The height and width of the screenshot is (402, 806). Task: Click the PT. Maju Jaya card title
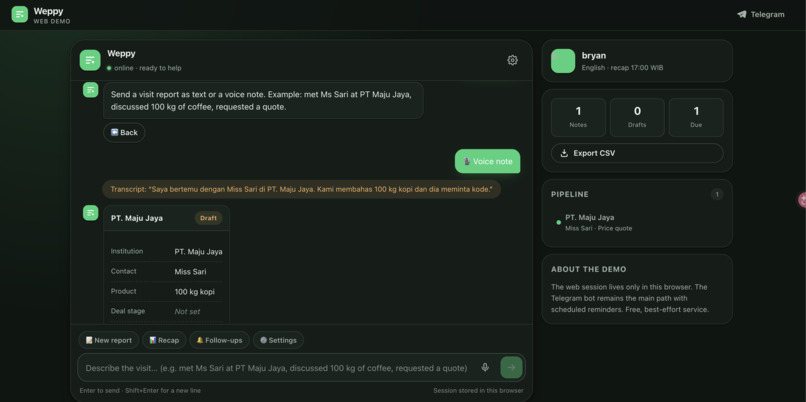pos(137,218)
